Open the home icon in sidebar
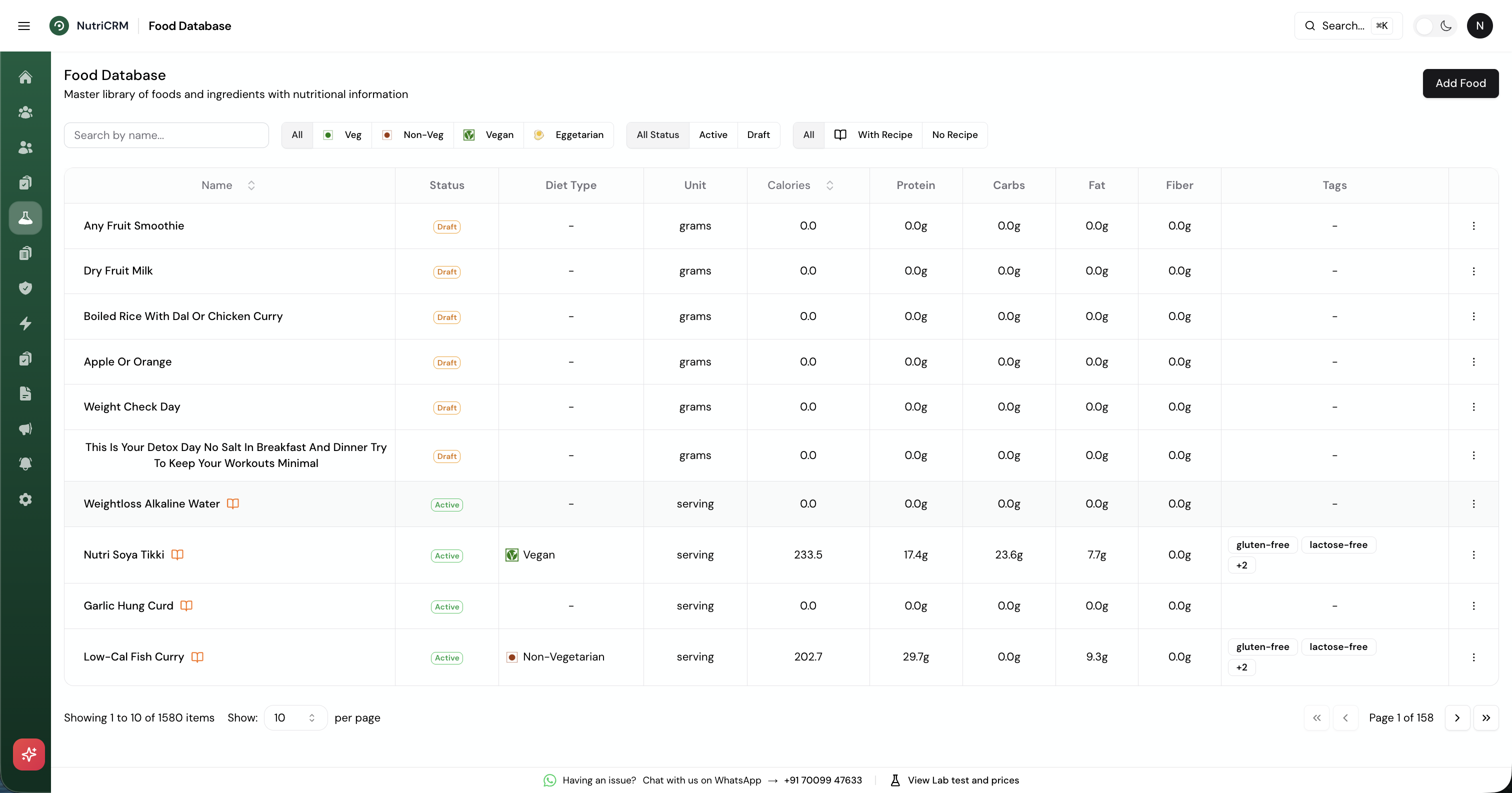Screen dimensions: 1512x793 click(25, 77)
